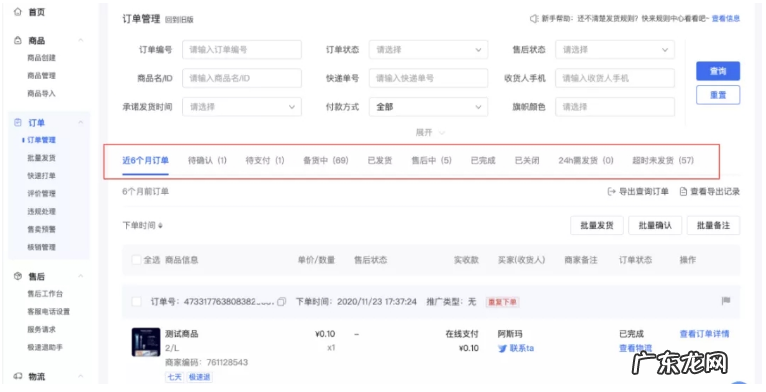Click the 物流 section icon
This screenshot has height=392, width=766.
(18, 376)
